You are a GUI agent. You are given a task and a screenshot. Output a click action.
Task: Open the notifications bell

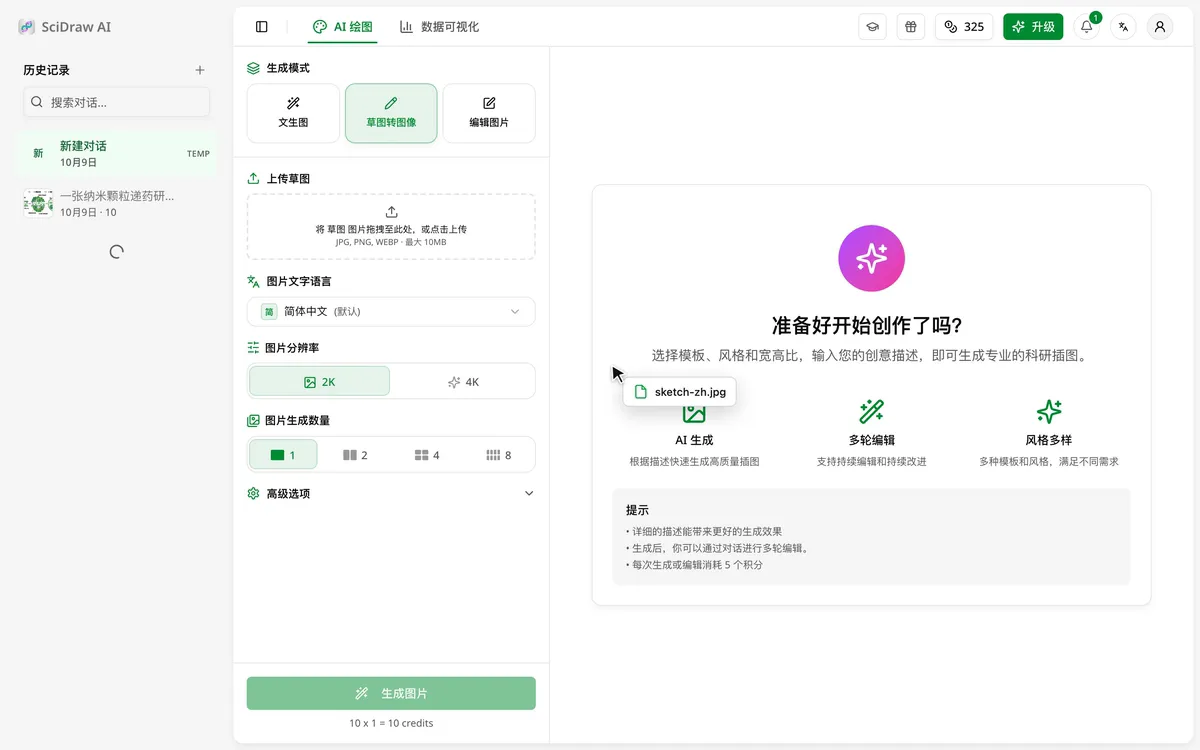coord(1087,27)
